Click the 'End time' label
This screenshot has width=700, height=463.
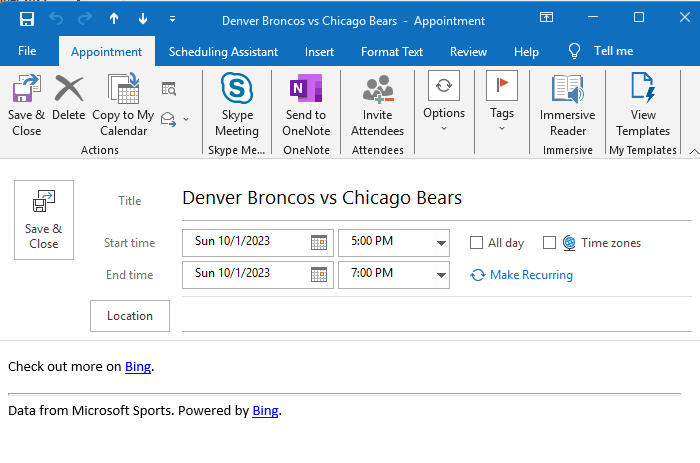point(129,275)
